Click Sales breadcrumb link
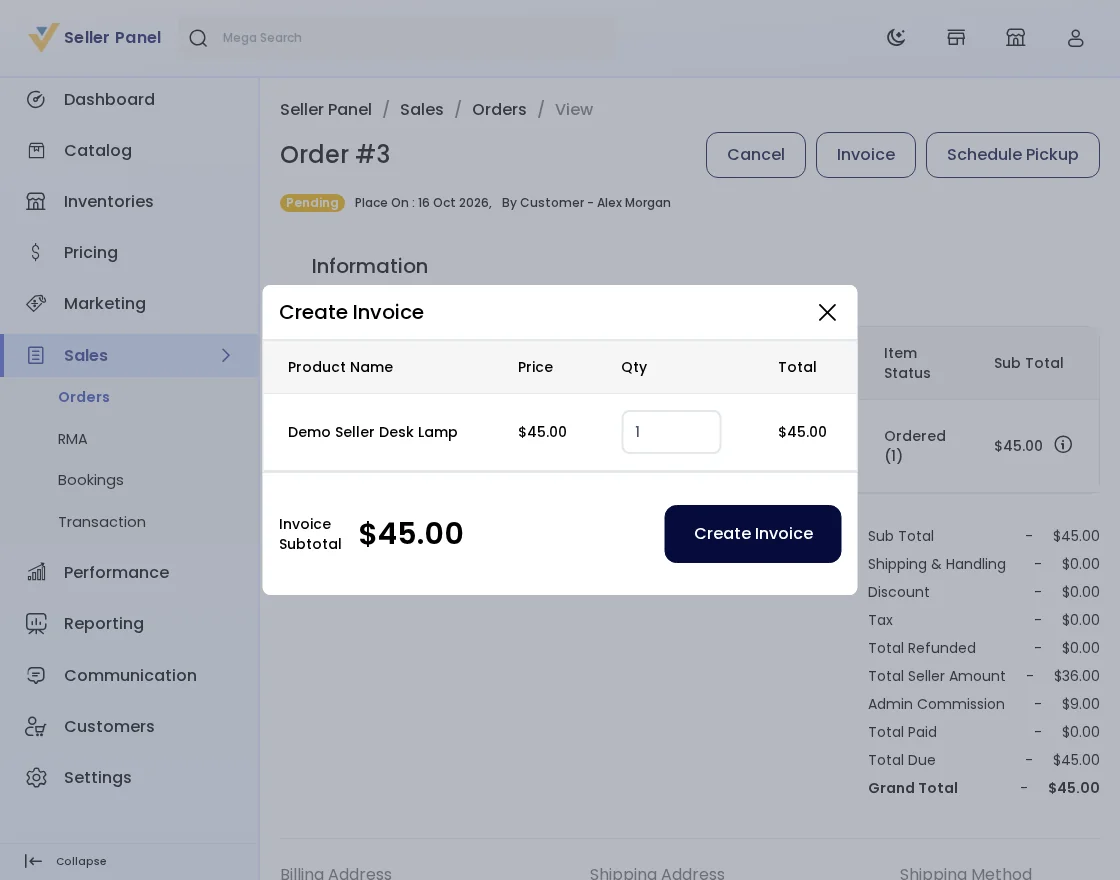Image resolution: width=1120 pixels, height=880 pixels. (x=421, y=109)
